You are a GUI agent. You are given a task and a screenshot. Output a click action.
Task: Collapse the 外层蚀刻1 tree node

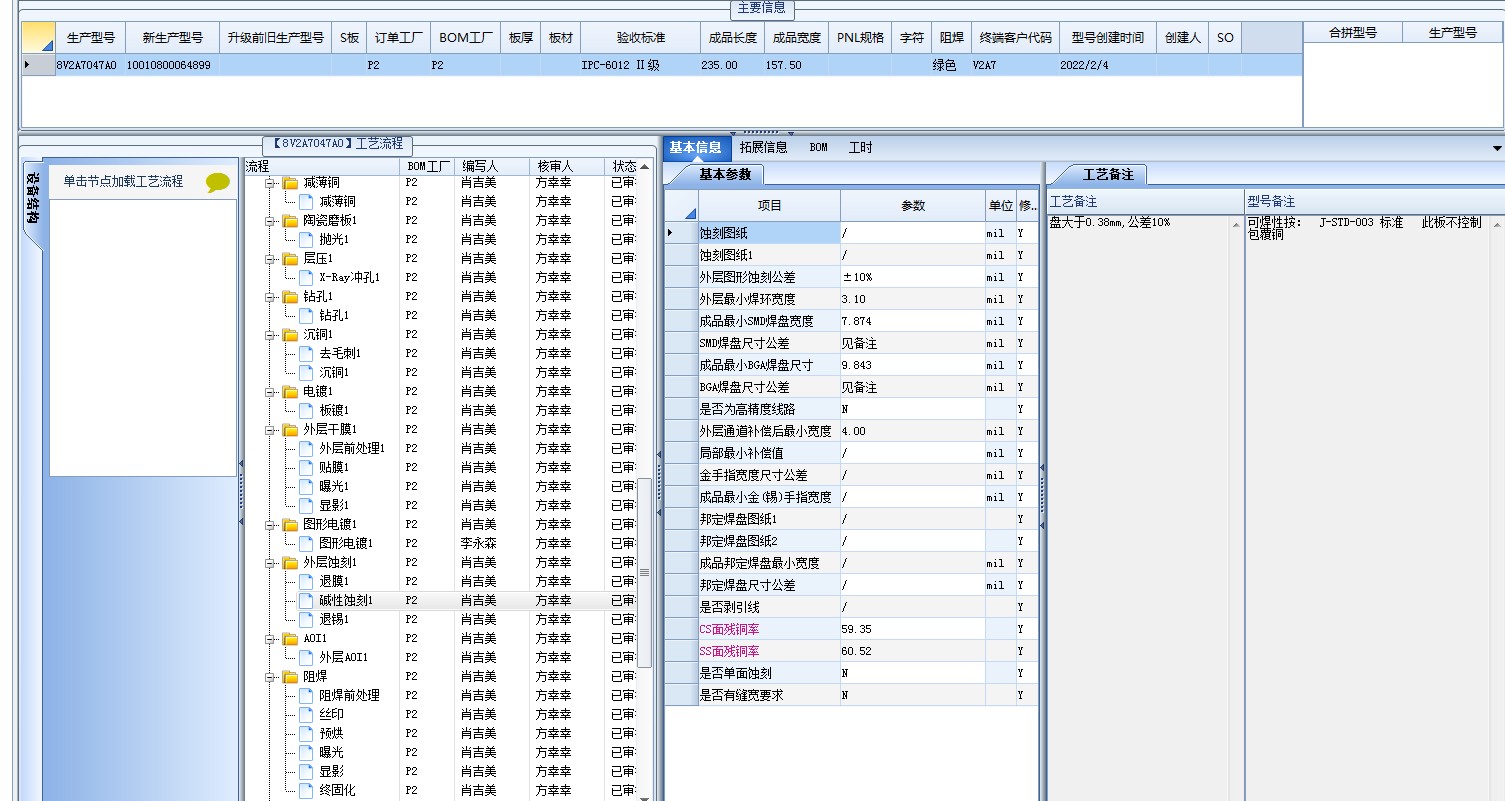click(x=270, y=563)
